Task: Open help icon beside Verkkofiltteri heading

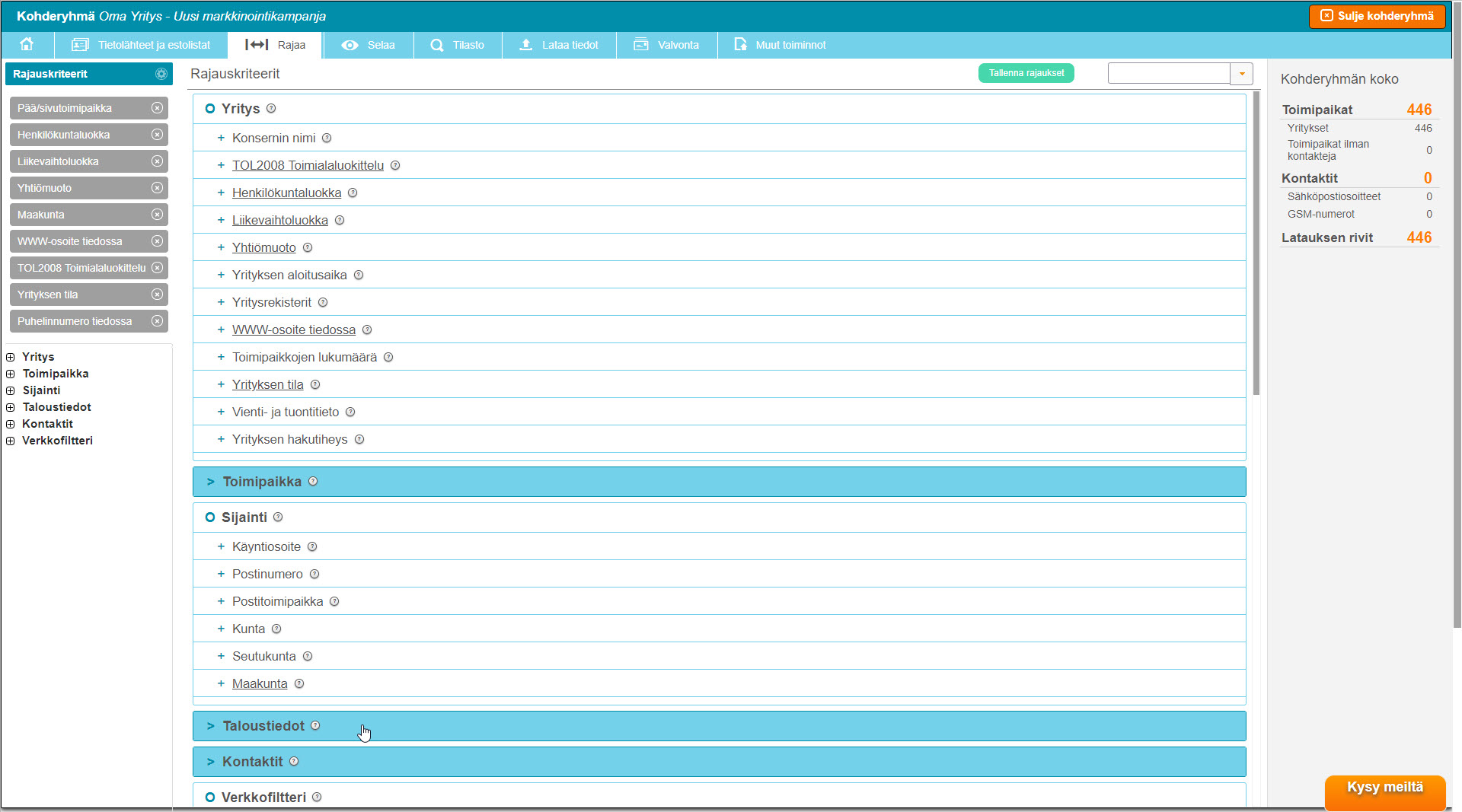Action: tap(317, 798)
